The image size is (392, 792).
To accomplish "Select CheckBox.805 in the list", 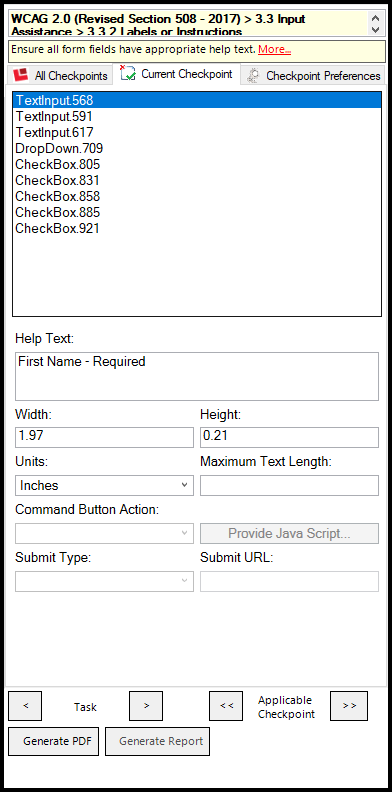I will (x=197, y=165).
